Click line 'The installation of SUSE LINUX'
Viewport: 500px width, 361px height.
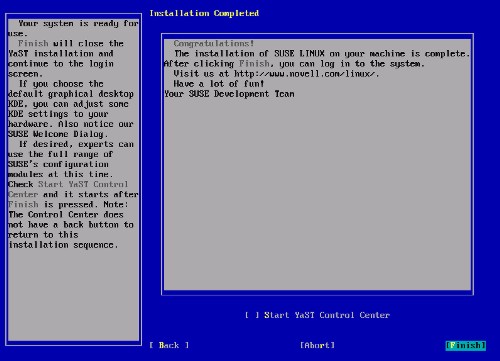322,54
